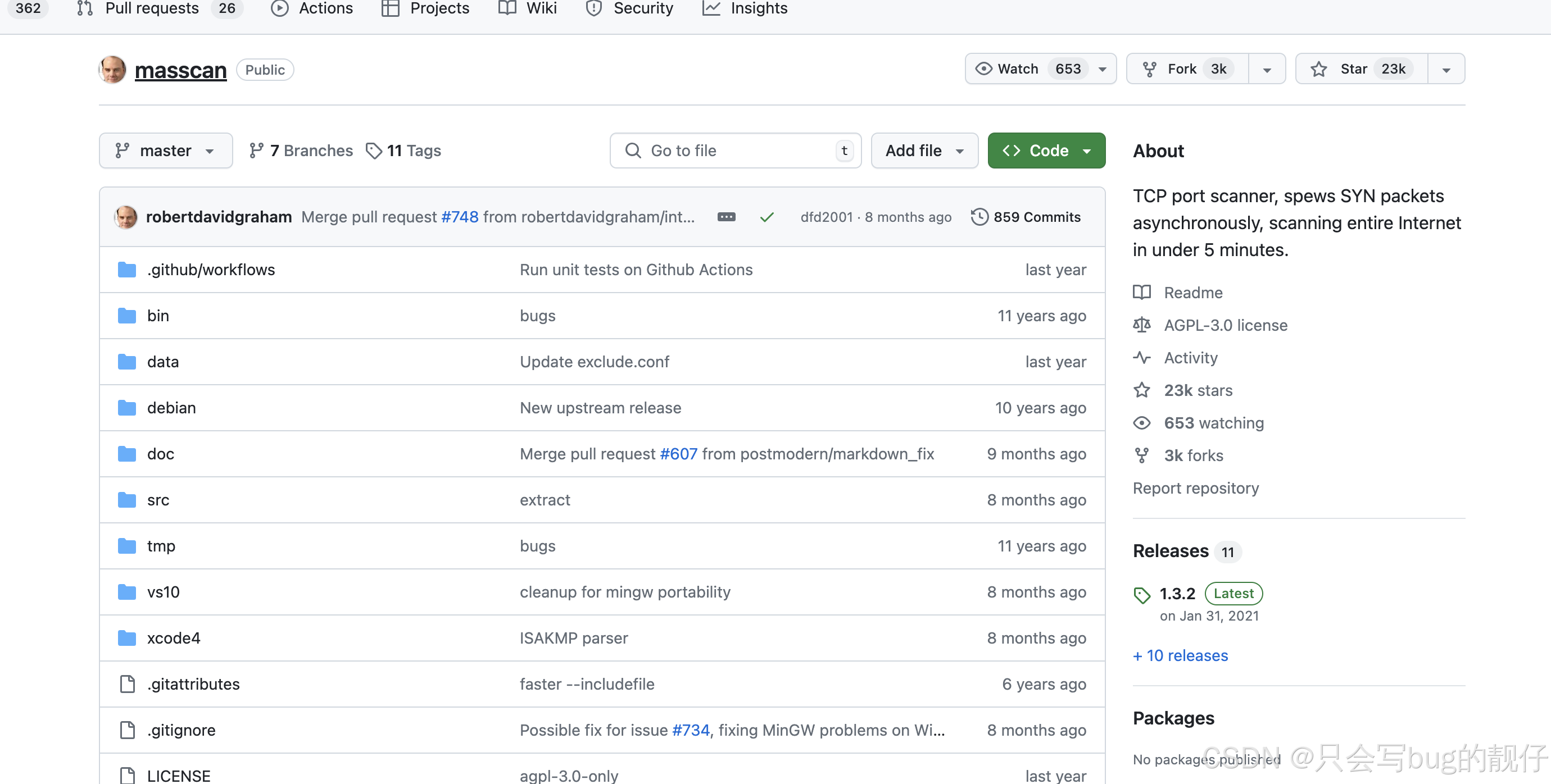Click the vs10 folder icon
The height and width of the screenshot is (784, 1551).
[x=126, y=591]
